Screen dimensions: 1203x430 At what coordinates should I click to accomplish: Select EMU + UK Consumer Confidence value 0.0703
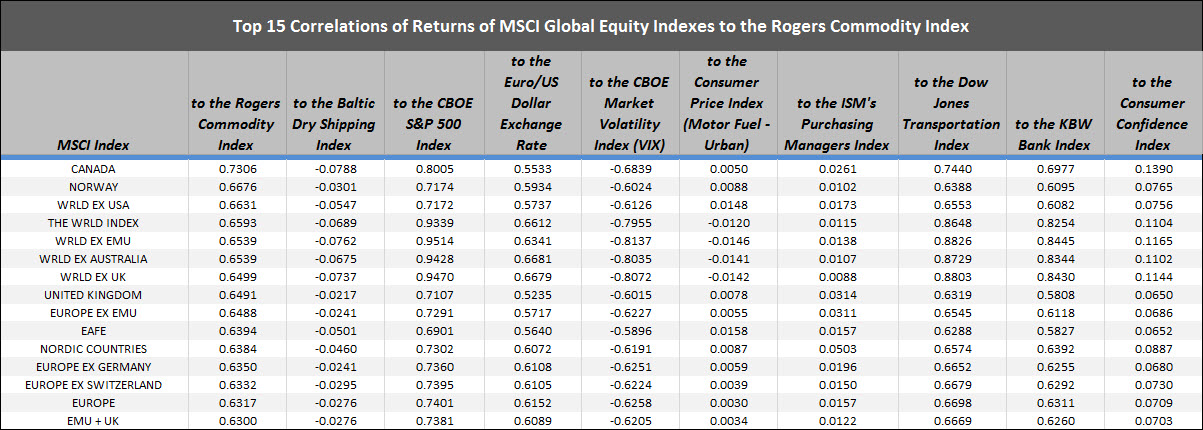click(x=1151, y=421)
